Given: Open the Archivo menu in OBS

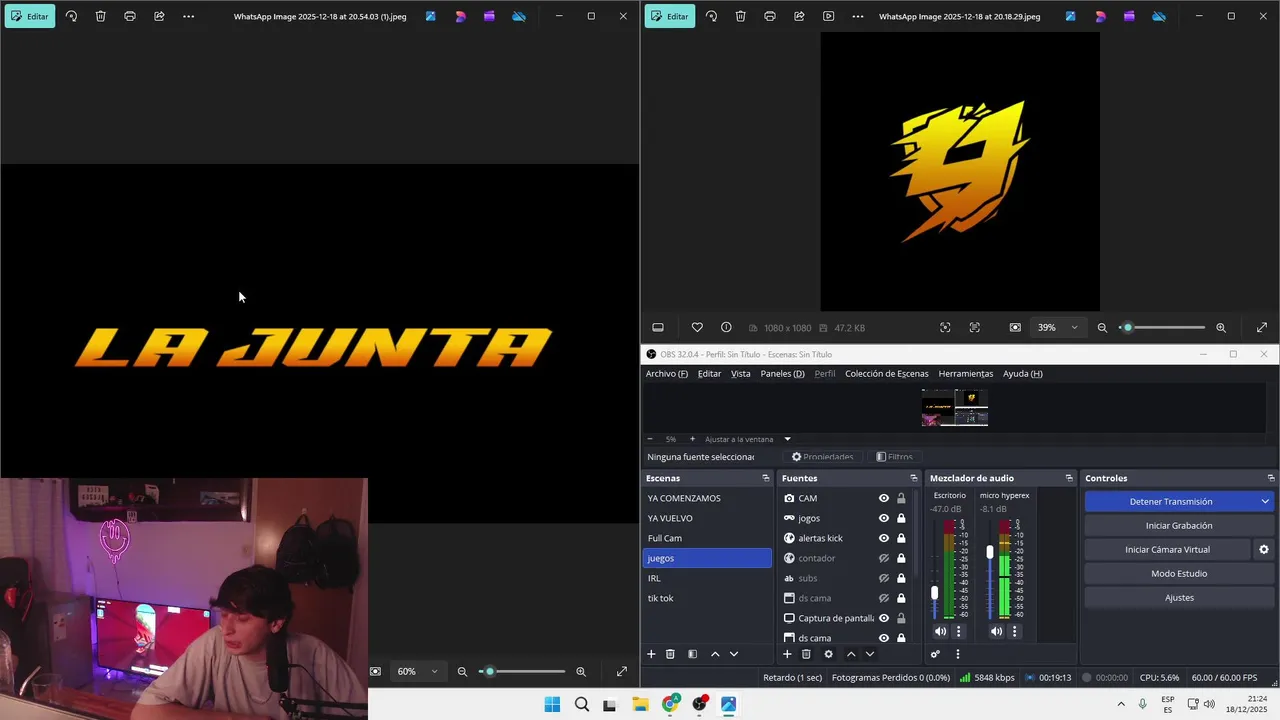Looking at the screenshot, I should pos(667,373).
